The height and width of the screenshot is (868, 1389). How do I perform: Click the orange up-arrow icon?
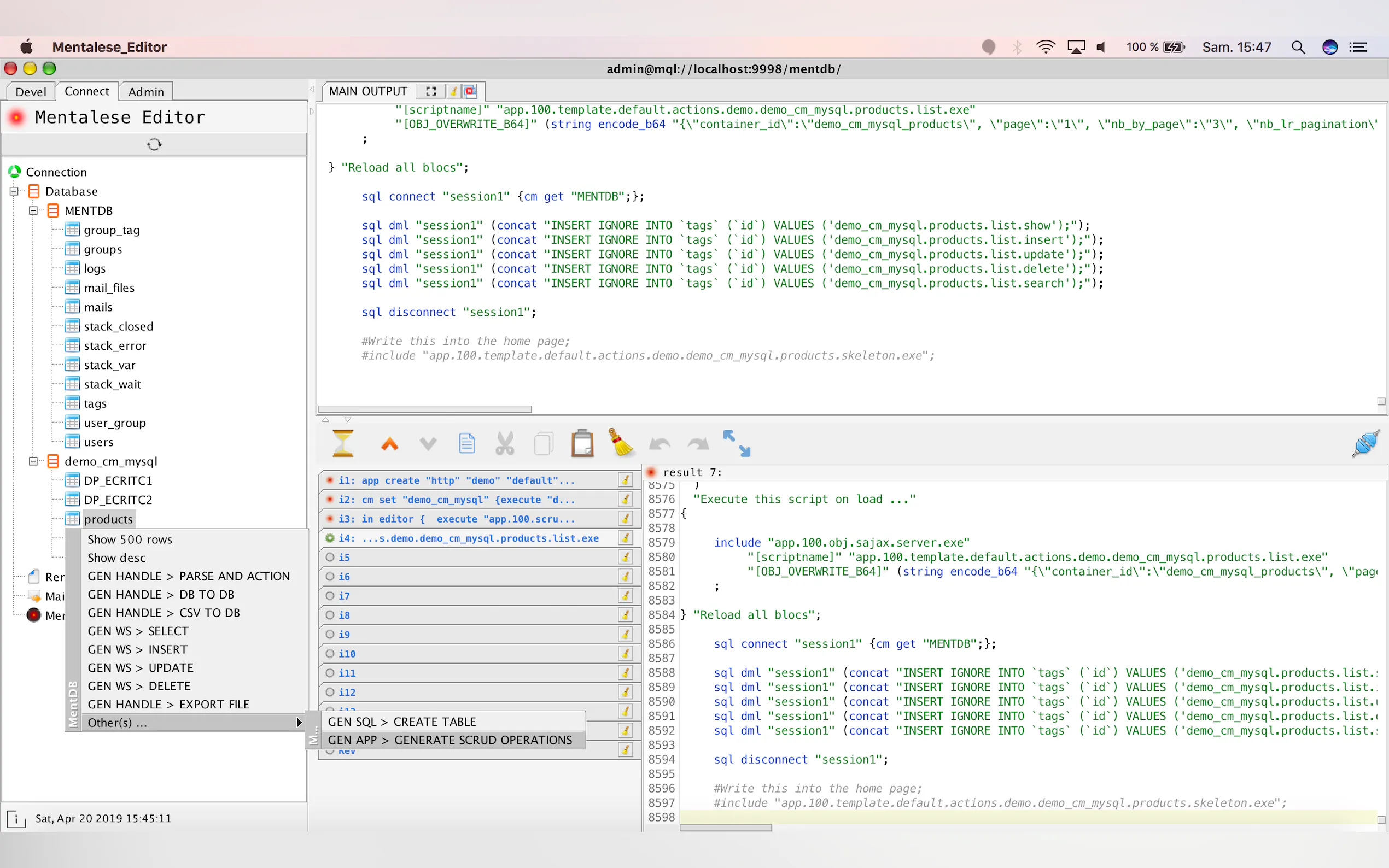tap(390, 444)
